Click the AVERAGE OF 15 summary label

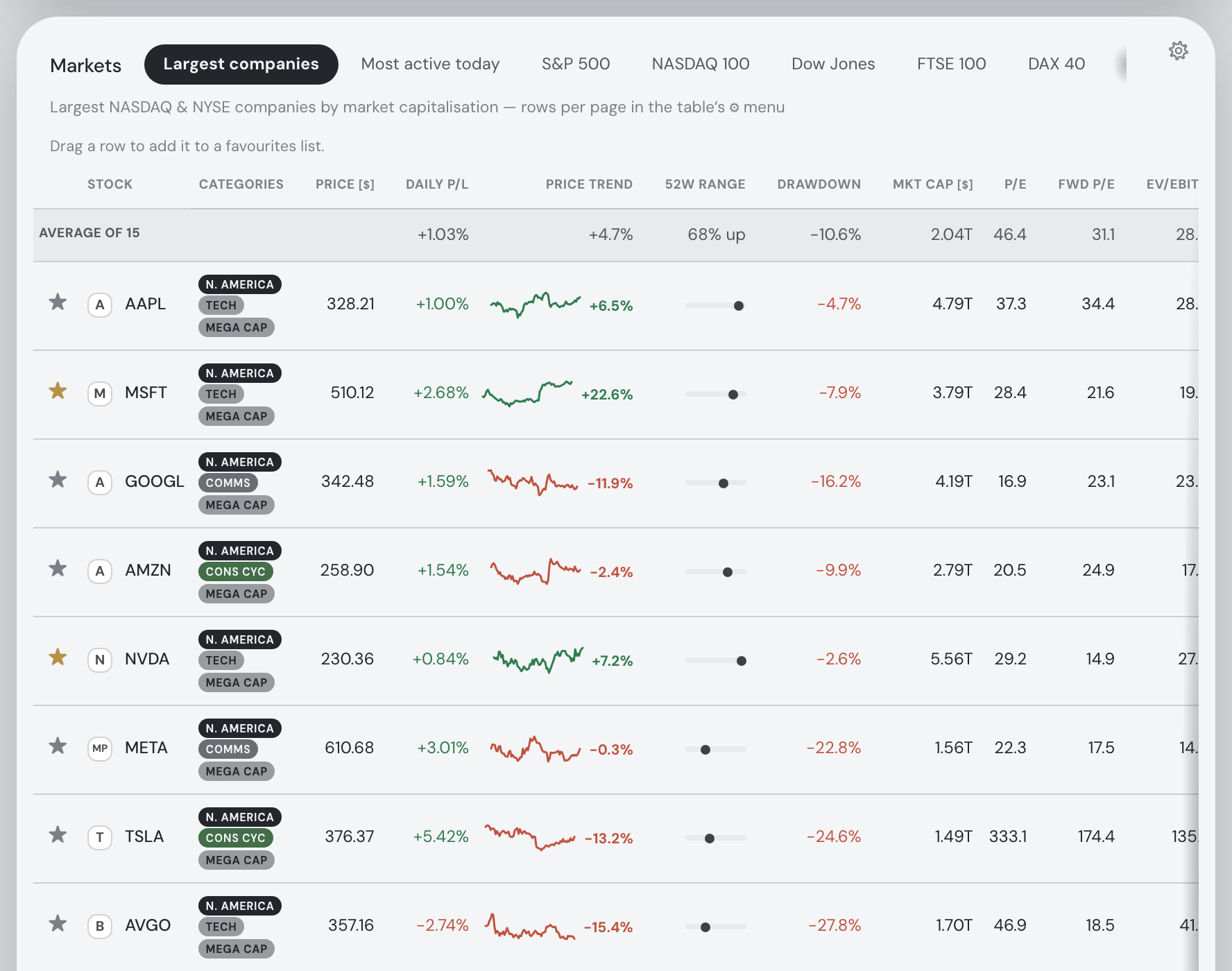pos(89,233)
